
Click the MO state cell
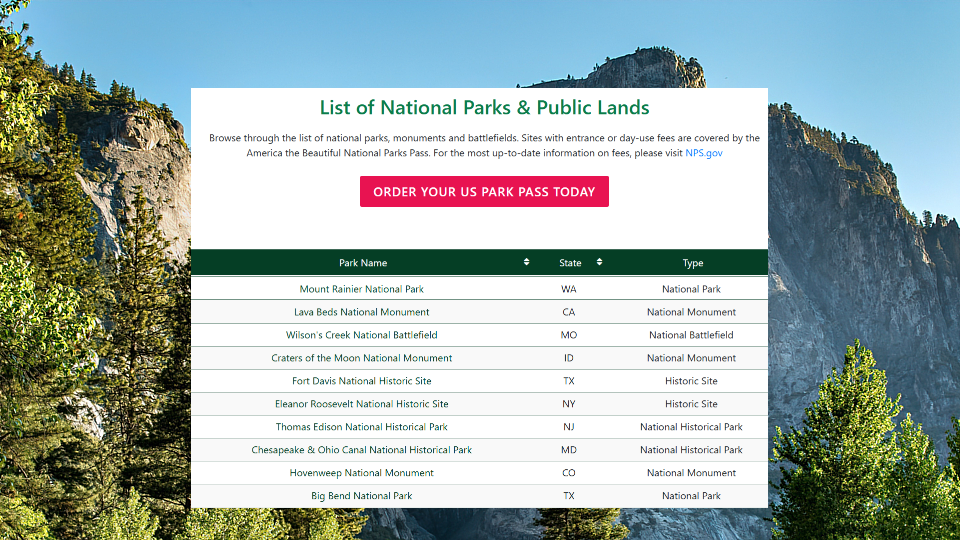click(569, 335)
